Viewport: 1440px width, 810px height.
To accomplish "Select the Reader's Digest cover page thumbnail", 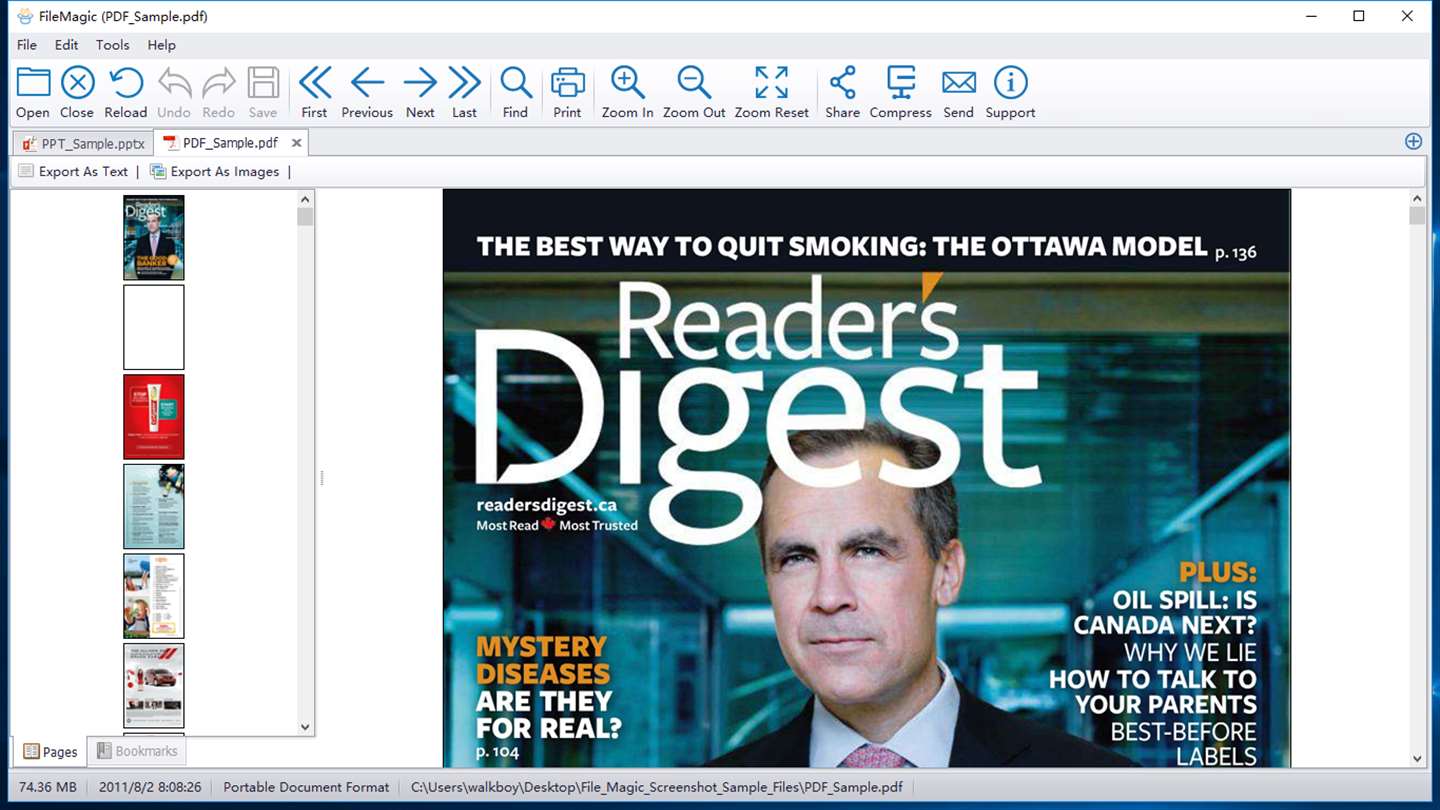I will 154,237.
